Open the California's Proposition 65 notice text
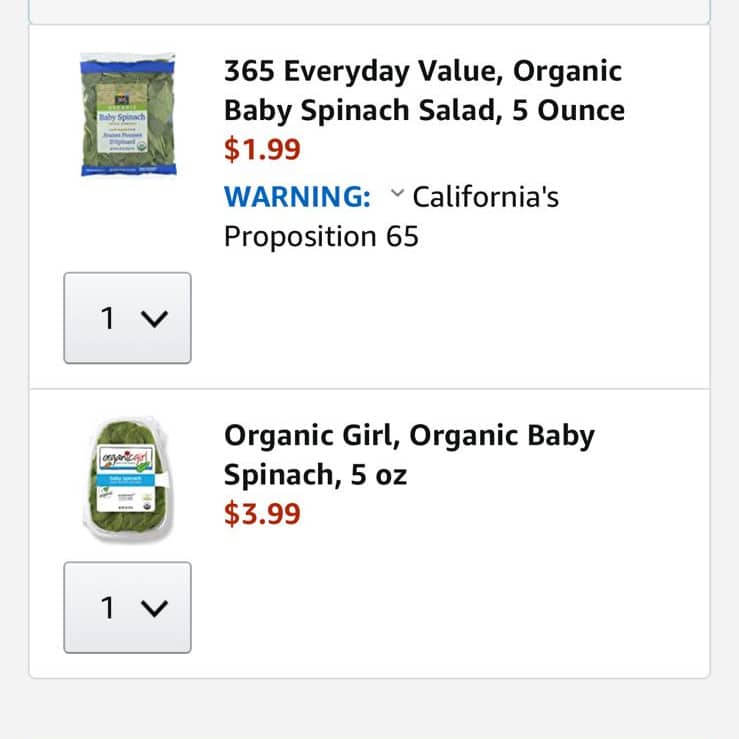This screenshot has width=739, height=739. click(x=392, y=216)
